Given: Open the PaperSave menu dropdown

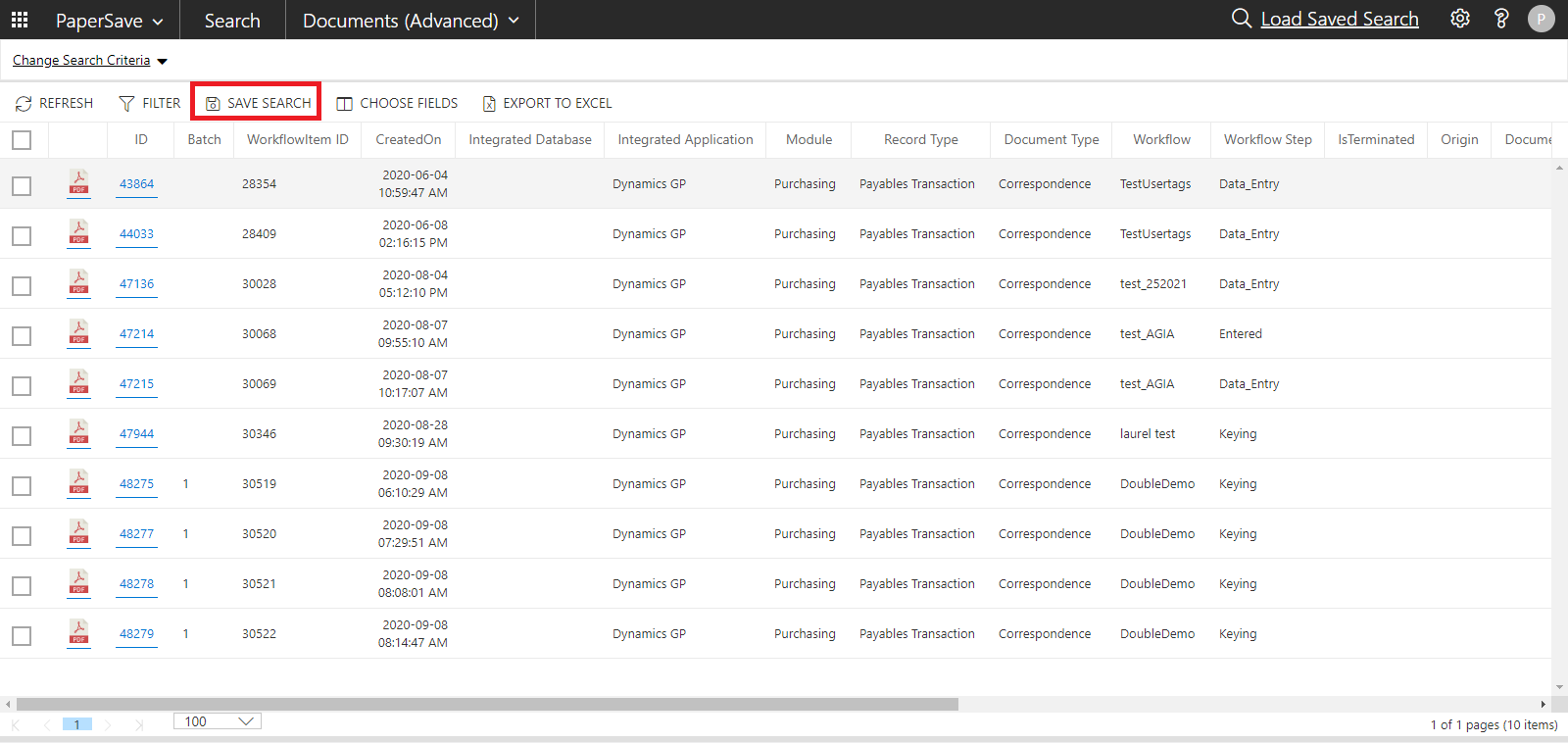Looking at the screenshot, I should tap(109, 21).
